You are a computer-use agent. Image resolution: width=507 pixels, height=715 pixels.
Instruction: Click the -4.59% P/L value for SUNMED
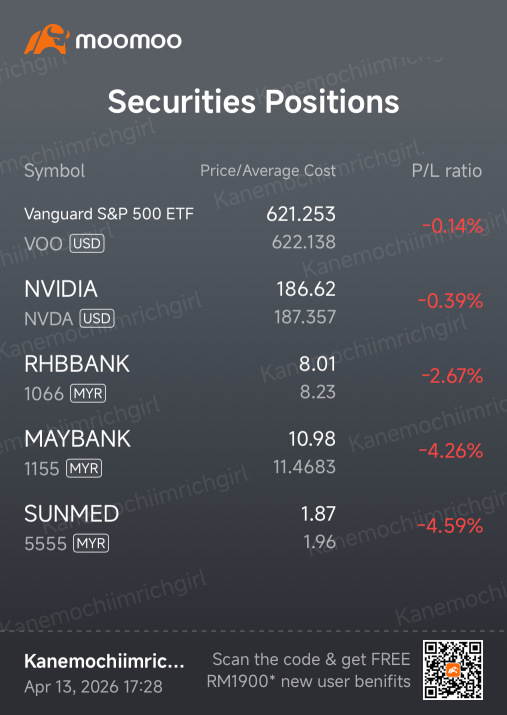tap(450, 526)
